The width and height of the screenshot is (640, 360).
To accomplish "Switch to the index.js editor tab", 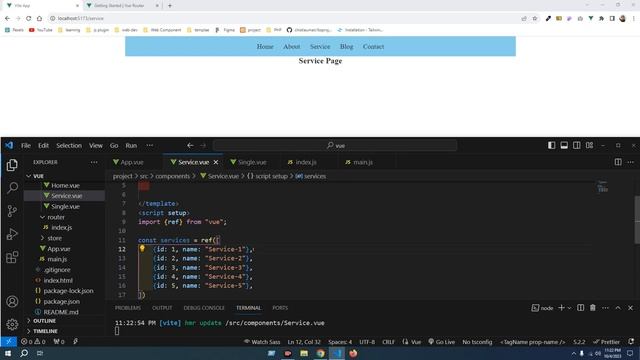I will (x=306, y=162).
